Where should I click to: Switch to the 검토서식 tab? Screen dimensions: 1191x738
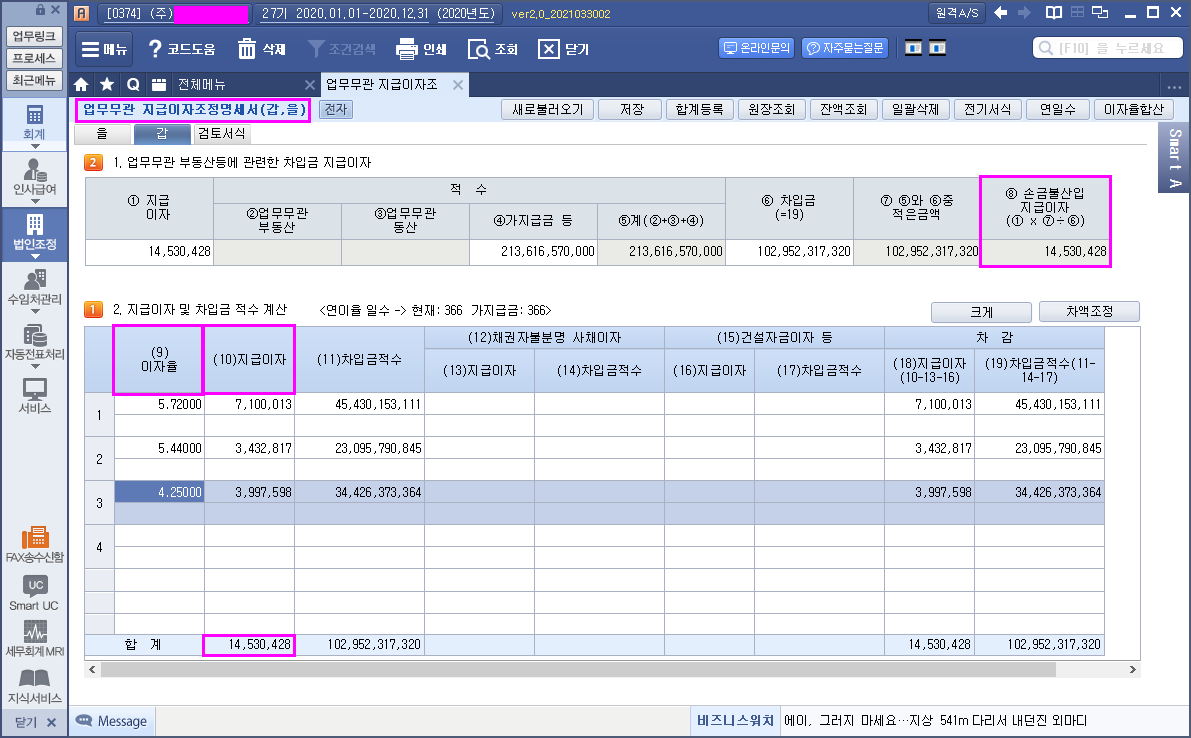pyautogui.click(x=221, y=133)
